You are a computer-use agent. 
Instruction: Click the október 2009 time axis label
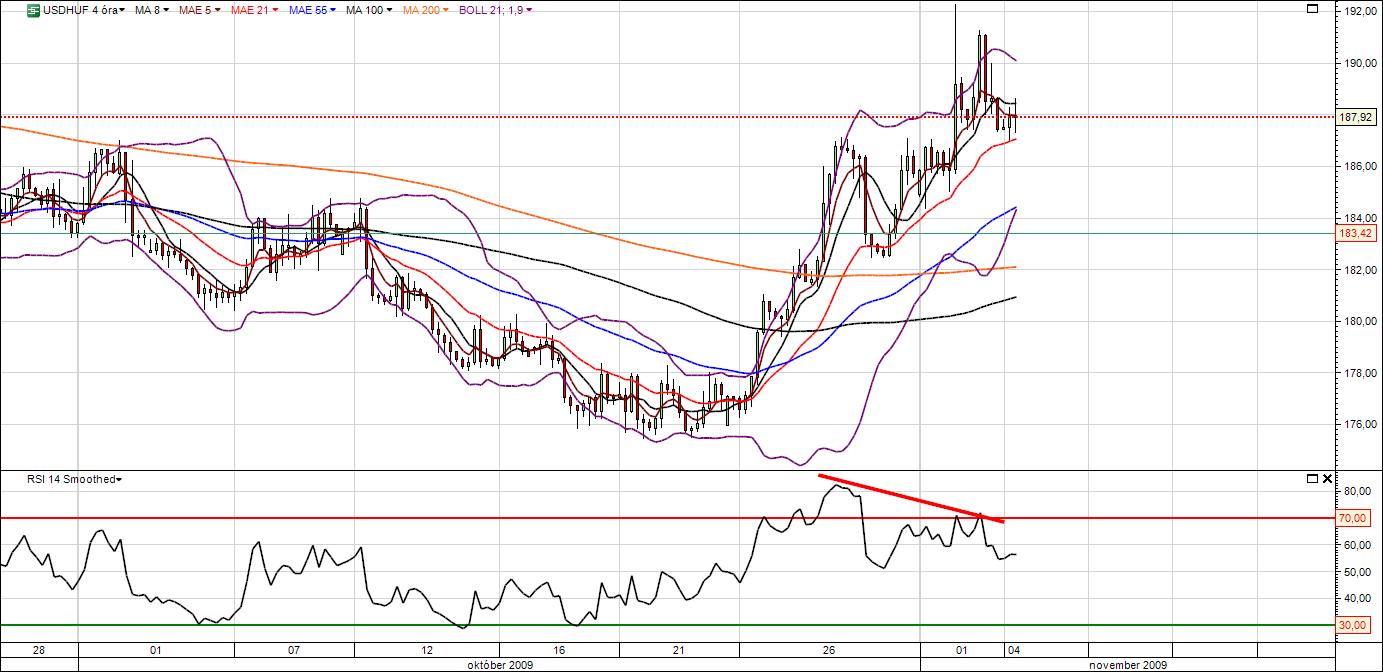pos(500,665)
